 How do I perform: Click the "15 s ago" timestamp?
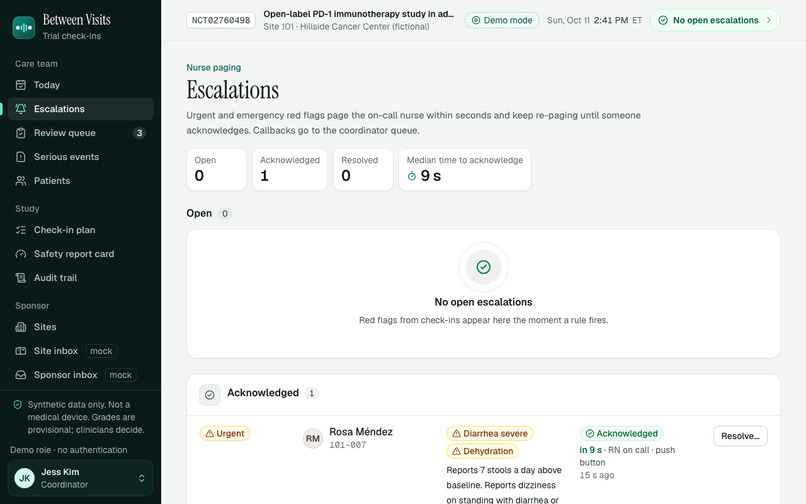tap(597, 475)
